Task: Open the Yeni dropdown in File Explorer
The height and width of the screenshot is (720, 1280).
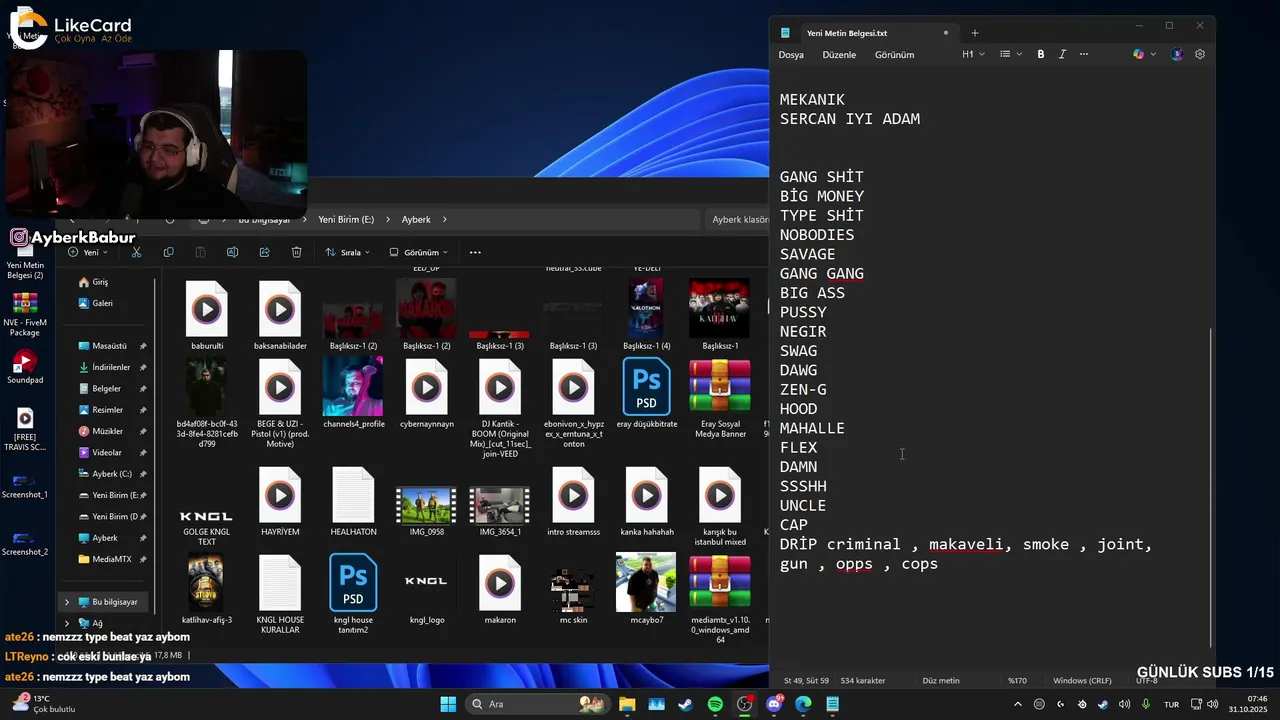Action: (87, 252)
